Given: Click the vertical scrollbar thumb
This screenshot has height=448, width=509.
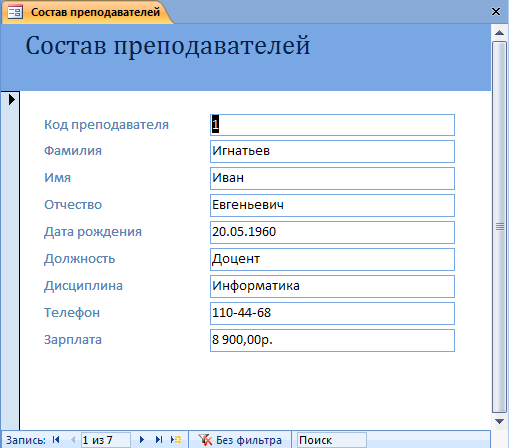Looking at the screenshot, I should [499, 227].
